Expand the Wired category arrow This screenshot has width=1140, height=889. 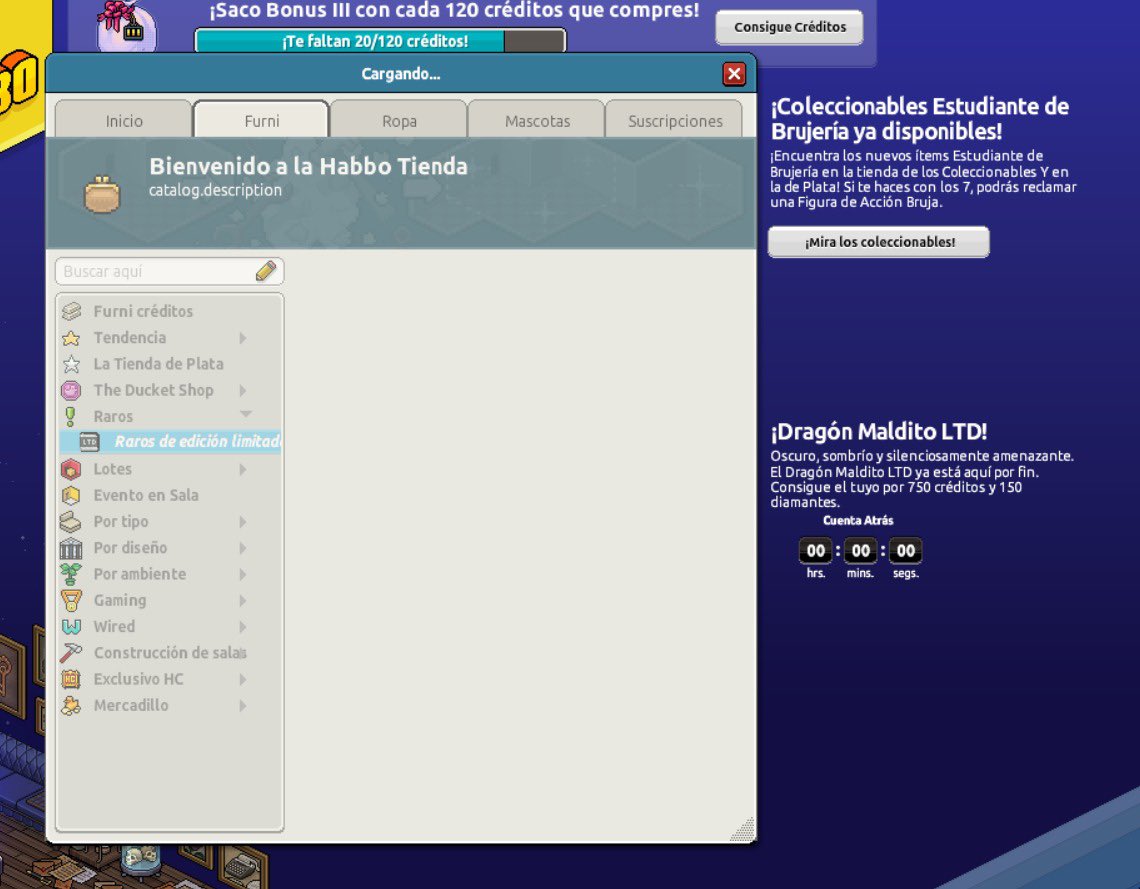[243, 627]
